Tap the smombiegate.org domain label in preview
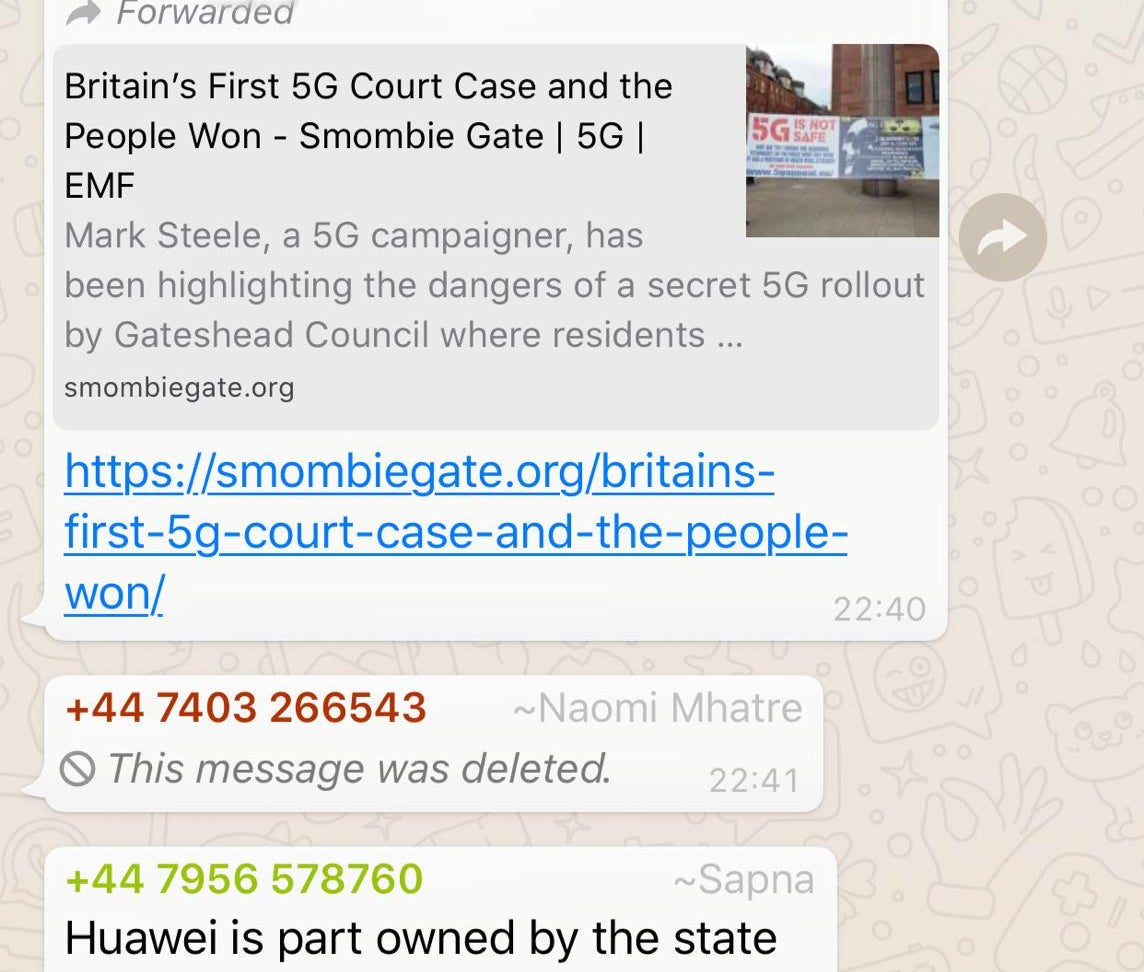Image resolution: width=1144 pixels, height=972 pixels. tap(179, 387)
